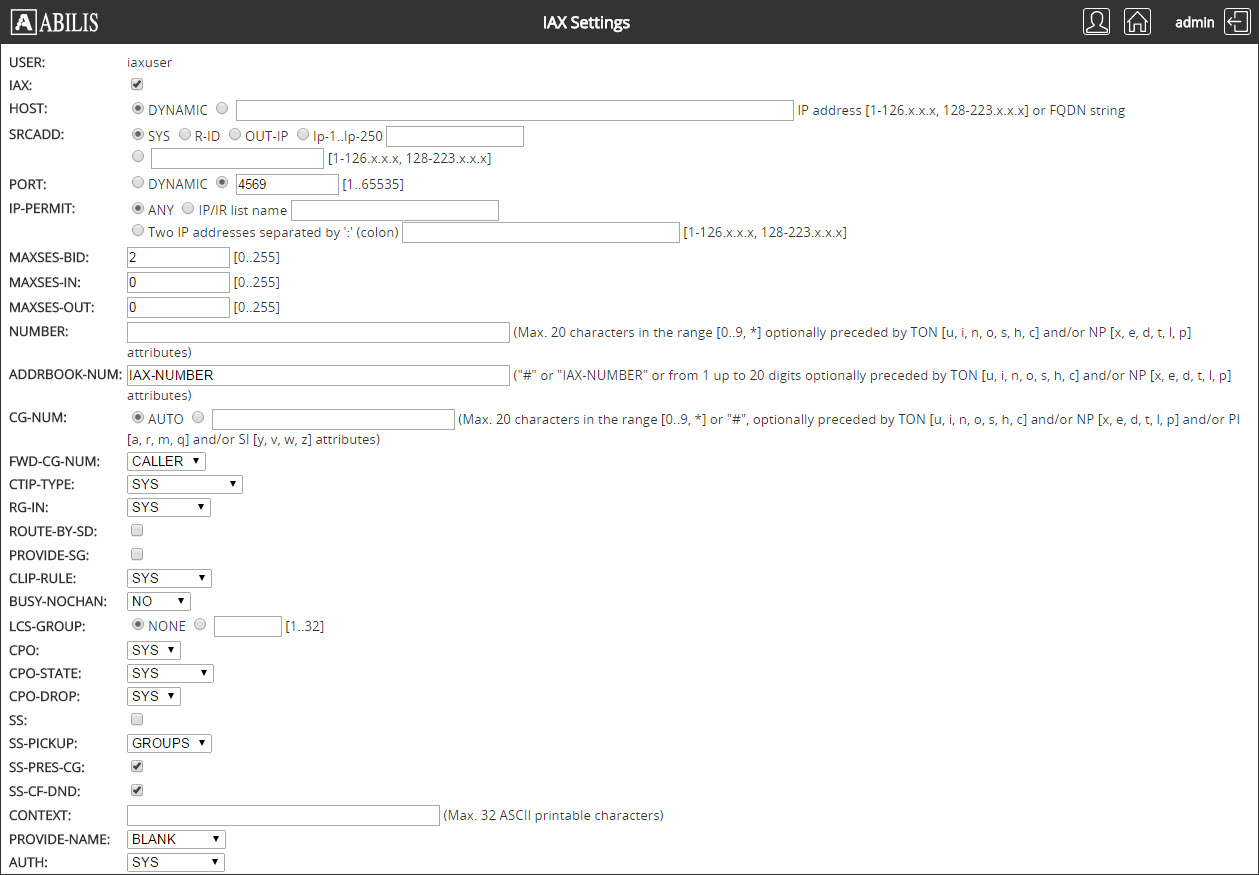Screen dimensions: 1259x875
Task: Click the ABILIS logo
Action: 55,22
